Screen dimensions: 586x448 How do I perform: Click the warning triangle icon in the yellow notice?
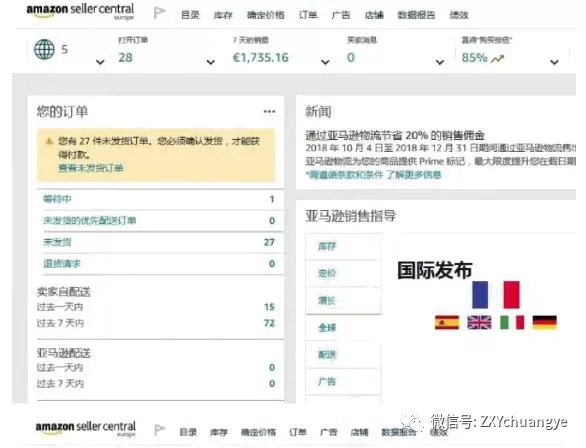click(49, 141)
